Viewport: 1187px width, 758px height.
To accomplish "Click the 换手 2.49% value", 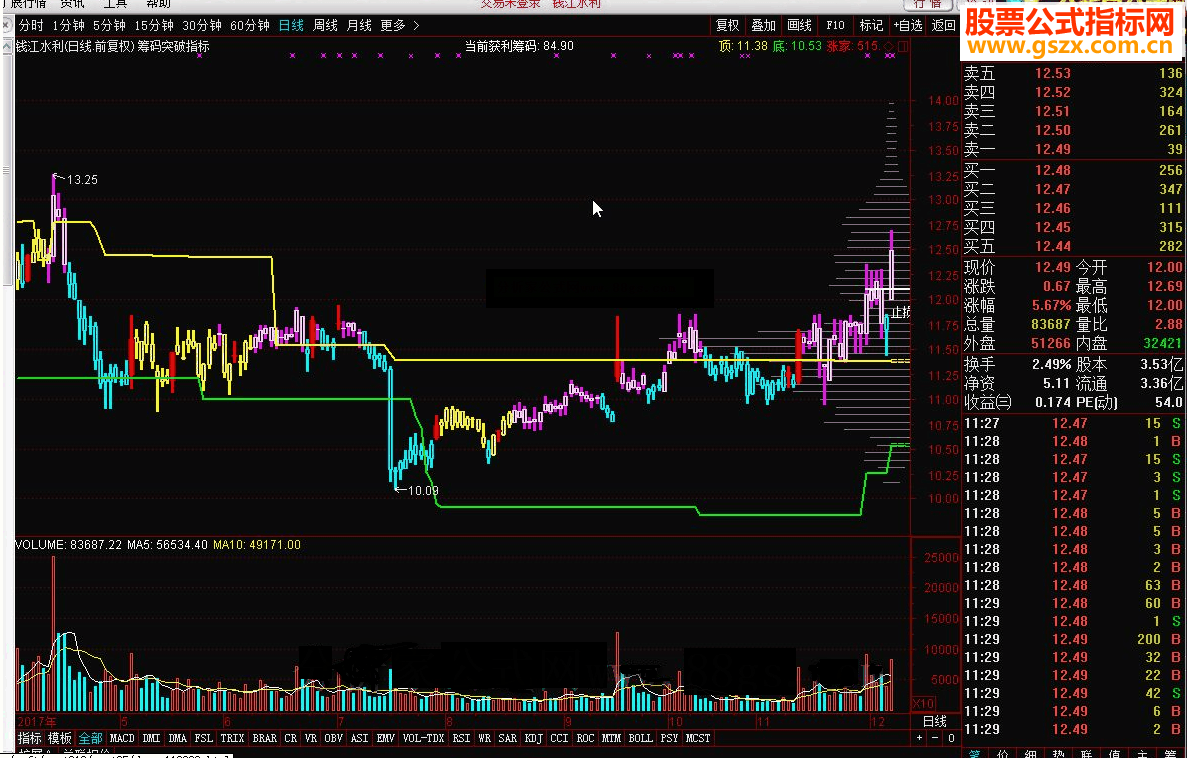I will click(1052, 364).
